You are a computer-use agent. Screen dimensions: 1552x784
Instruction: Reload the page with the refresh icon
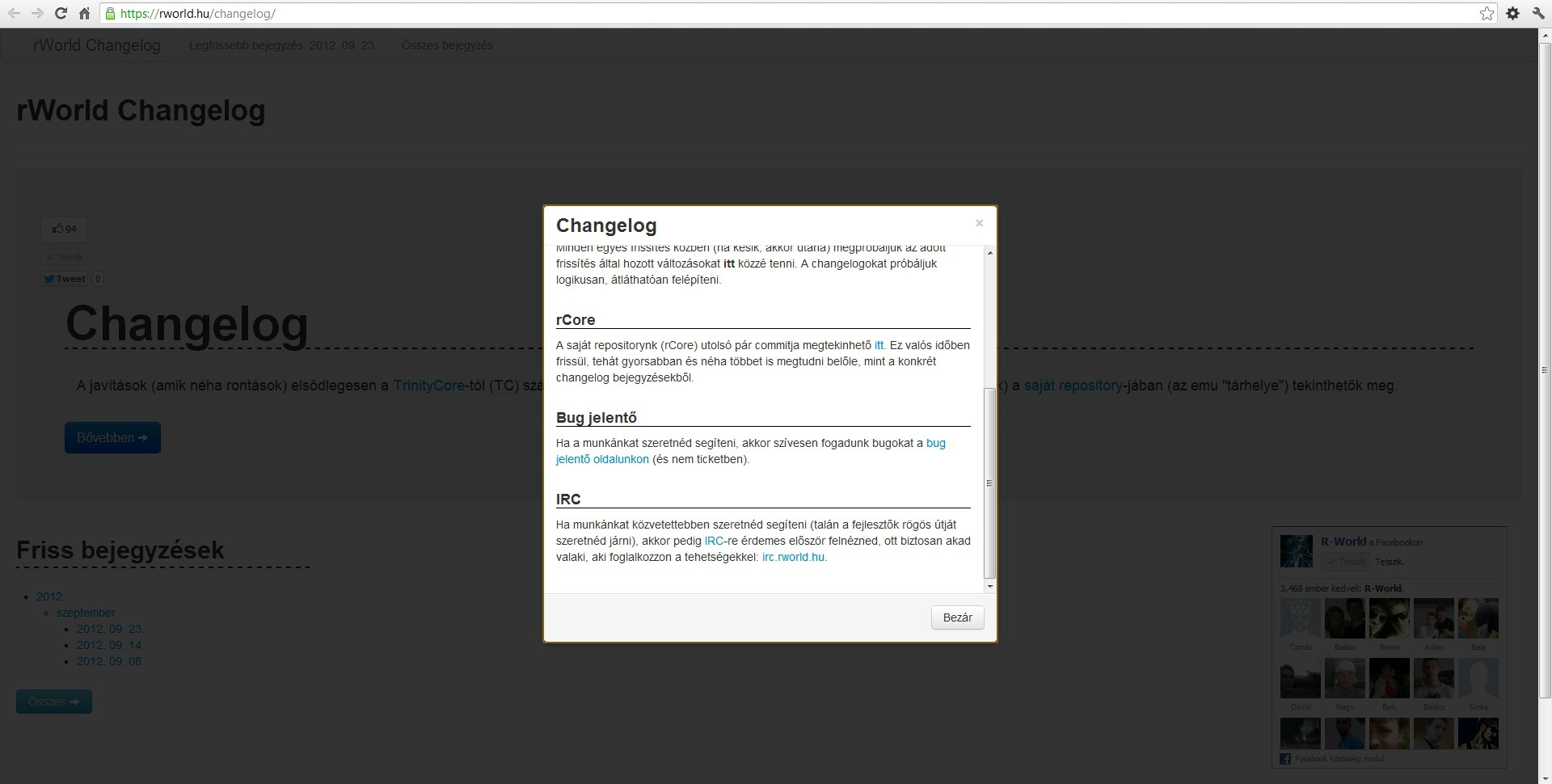[x=61, y=14]
